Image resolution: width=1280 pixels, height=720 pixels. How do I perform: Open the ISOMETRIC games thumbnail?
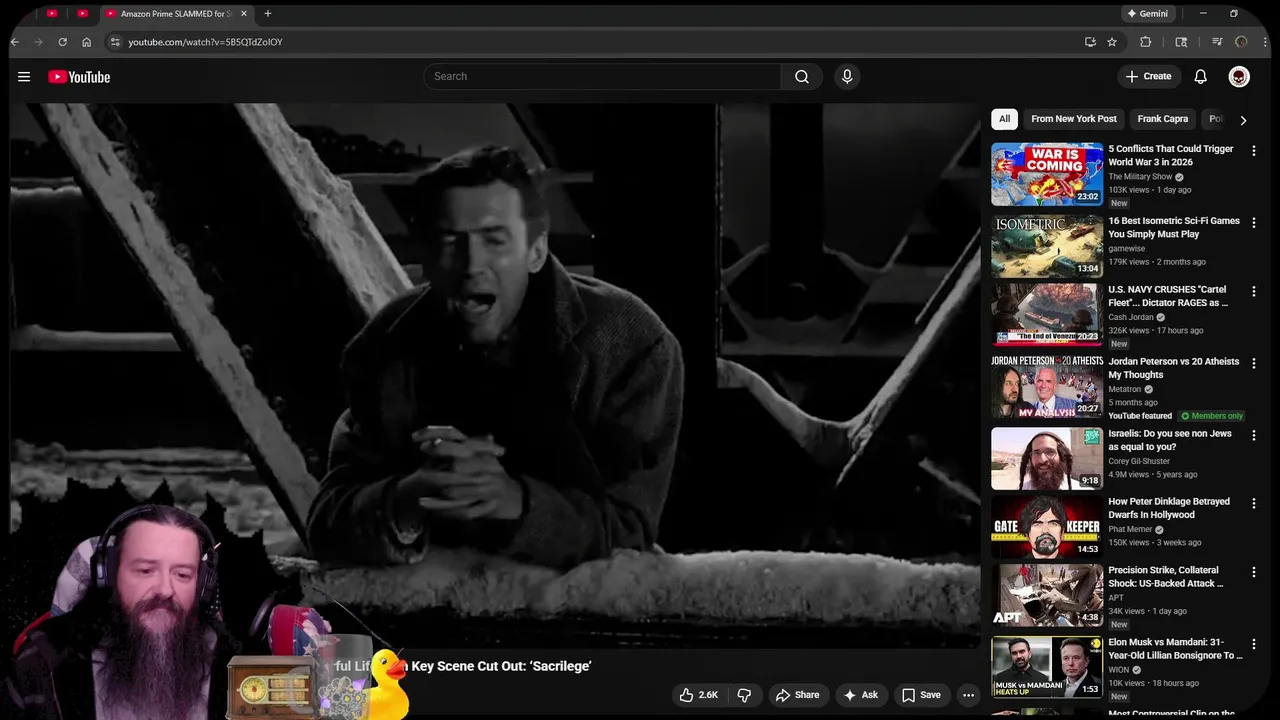pos(1047,246)
